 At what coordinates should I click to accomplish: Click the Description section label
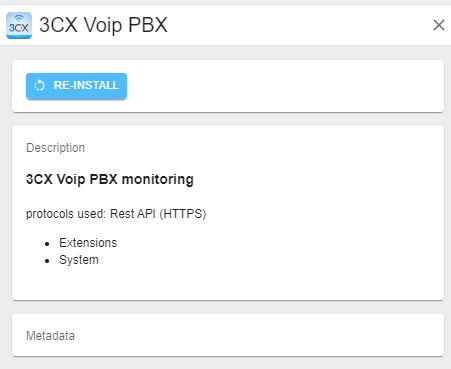coord(55,148)
